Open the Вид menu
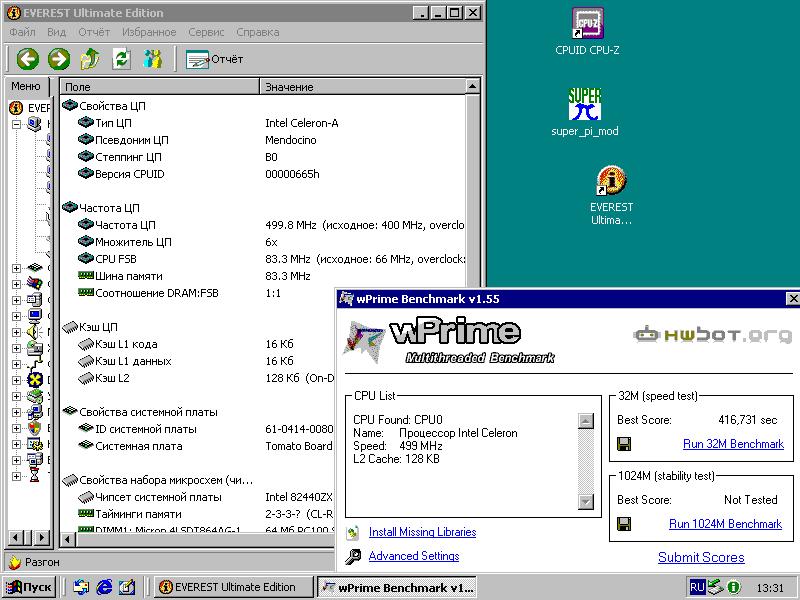Viewport: 800px width, 600px height. pos(57,32)
